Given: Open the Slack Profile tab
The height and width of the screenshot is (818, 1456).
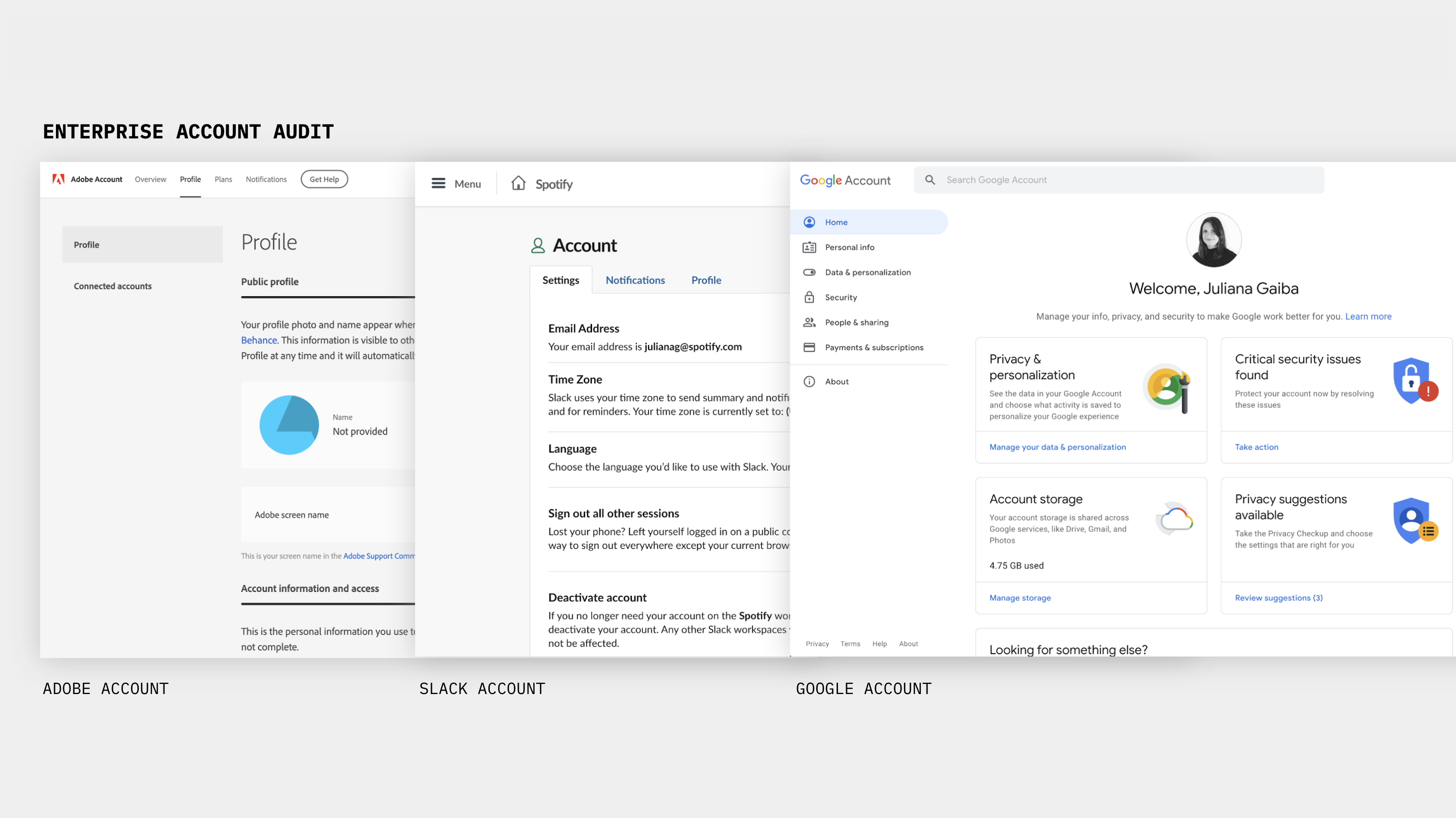Looking at the screenshot, I should (706, 280).
